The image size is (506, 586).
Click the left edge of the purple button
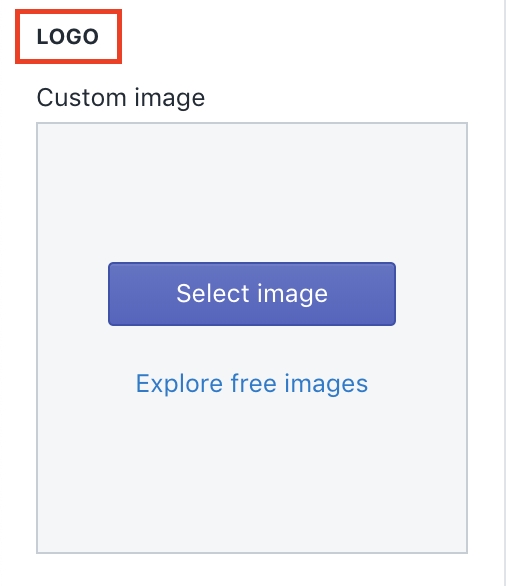pyautogui.click(x=110, y=294)
